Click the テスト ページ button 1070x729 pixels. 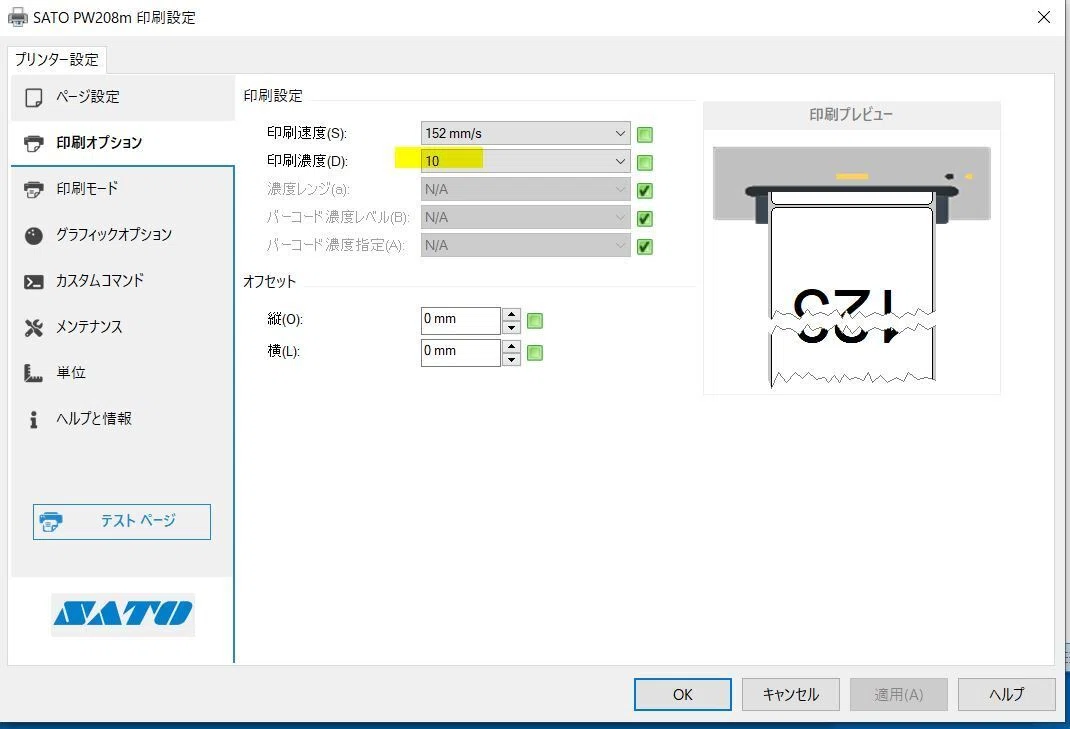tap(121, 521)
